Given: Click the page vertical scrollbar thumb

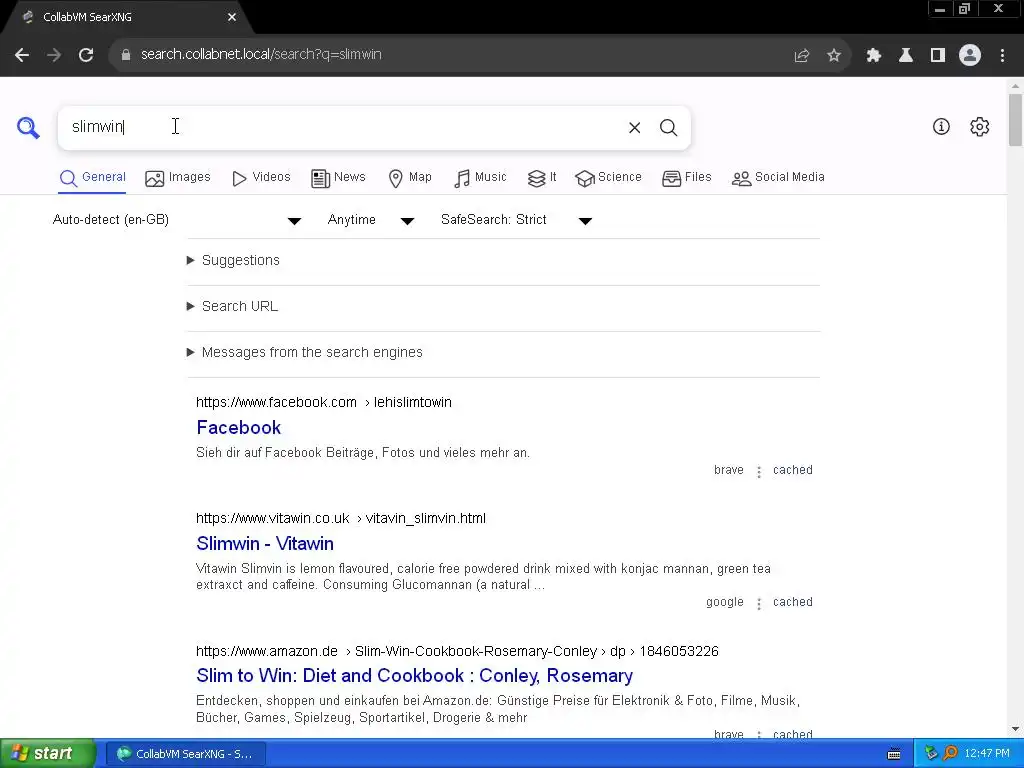Looking at the screenshot, I should click(1015, 120).
